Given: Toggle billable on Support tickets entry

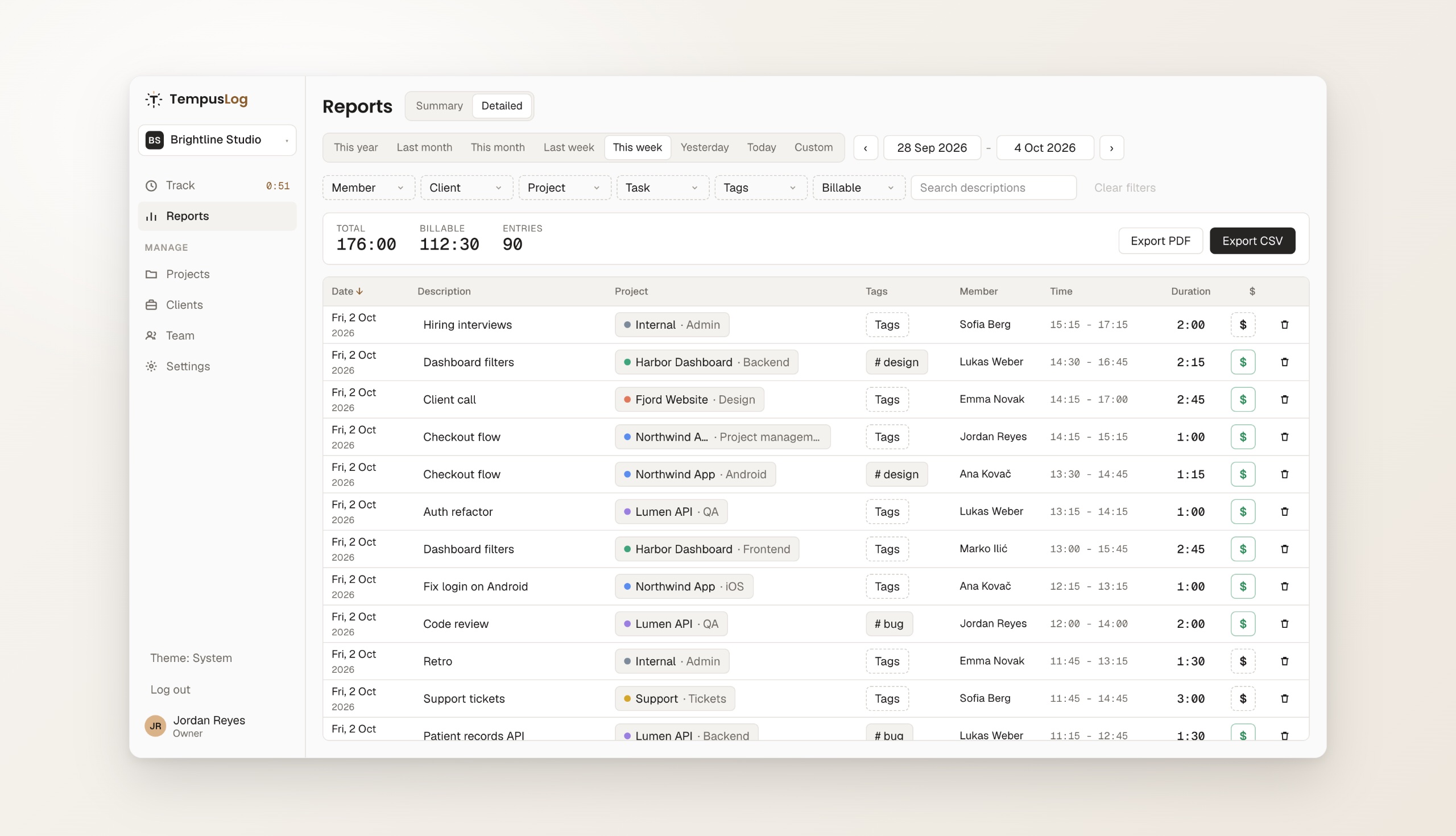Looking at the screenshot, I should (x=1243, y=699).
